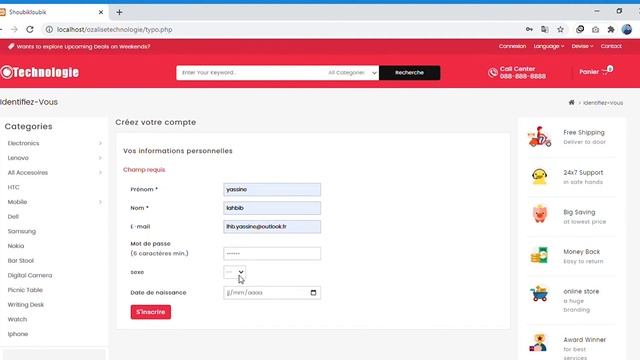Screen dimensions: 640x360
Task: Click the tag icon next to weekend deals
Action: (x=11, y=46)
